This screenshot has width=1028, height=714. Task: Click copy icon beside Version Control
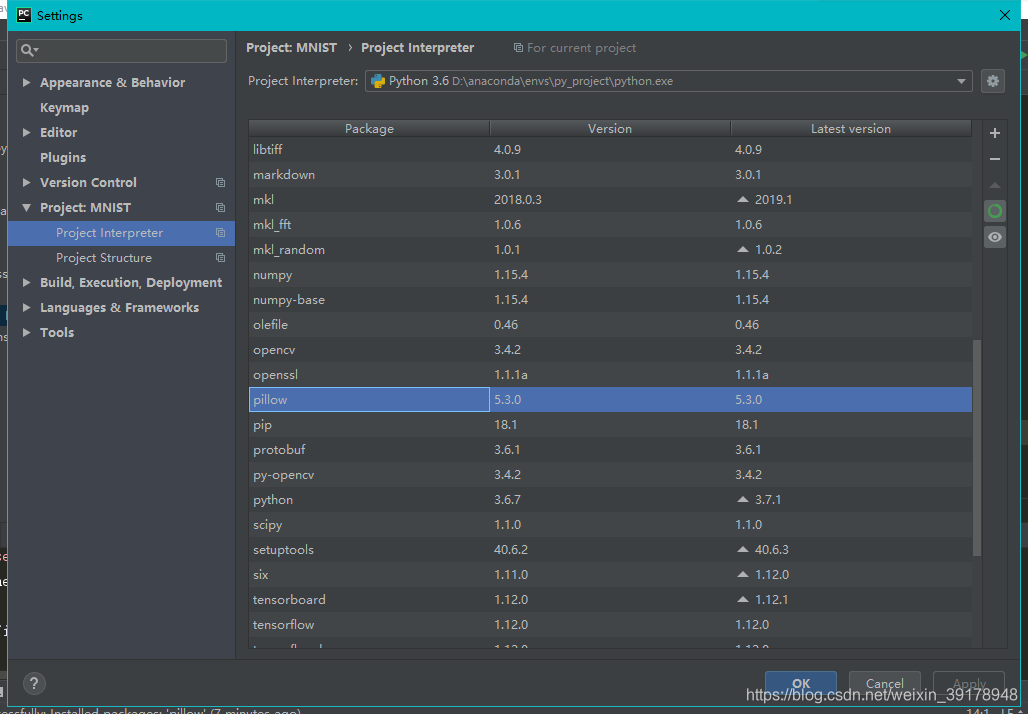(x=220, y=182)
